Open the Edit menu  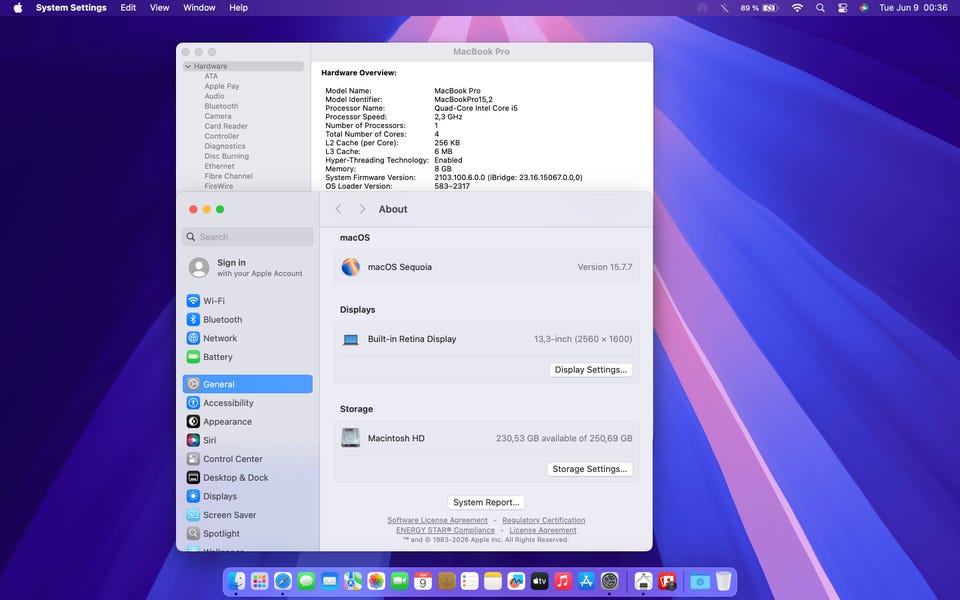point(128,8)
